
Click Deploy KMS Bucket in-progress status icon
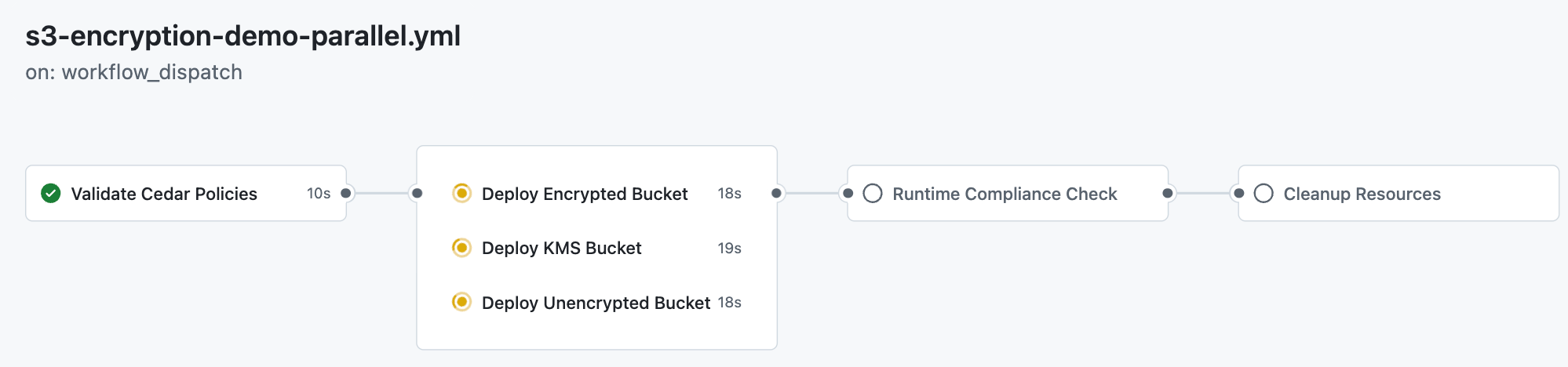[x=461, y=248]
